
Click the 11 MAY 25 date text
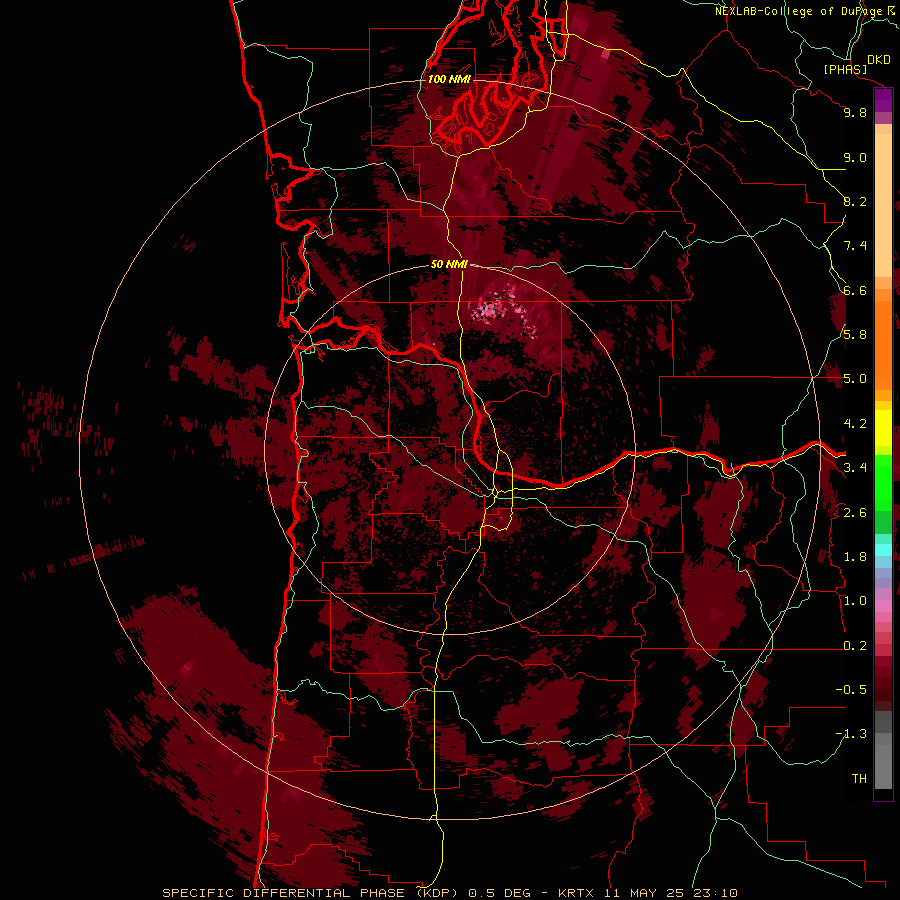(x=643, y=893)
